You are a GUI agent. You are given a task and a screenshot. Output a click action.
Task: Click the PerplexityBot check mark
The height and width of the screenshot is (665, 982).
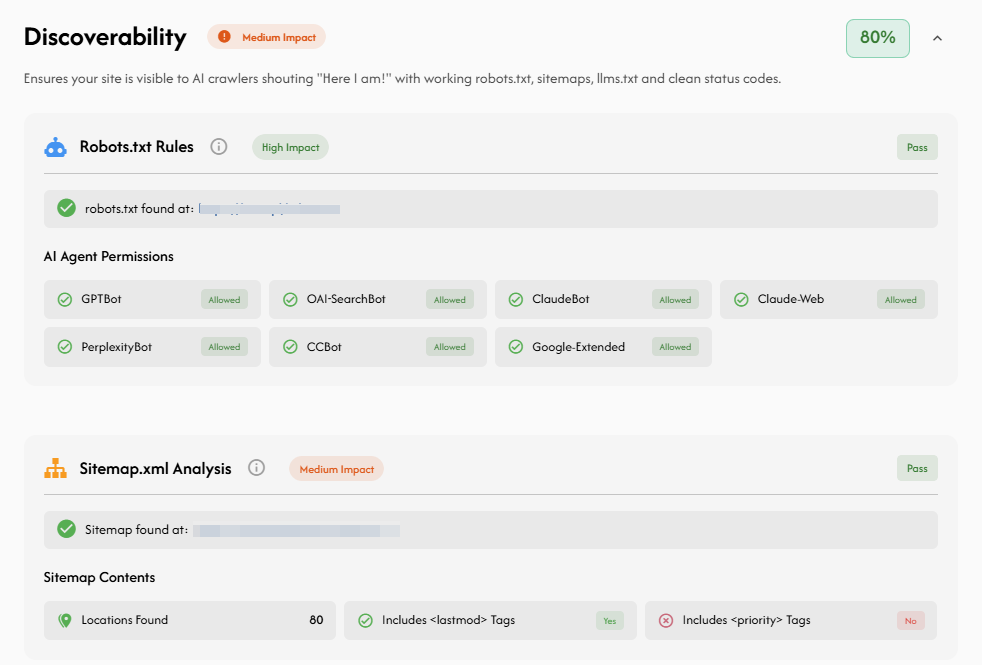pos(65,347)
